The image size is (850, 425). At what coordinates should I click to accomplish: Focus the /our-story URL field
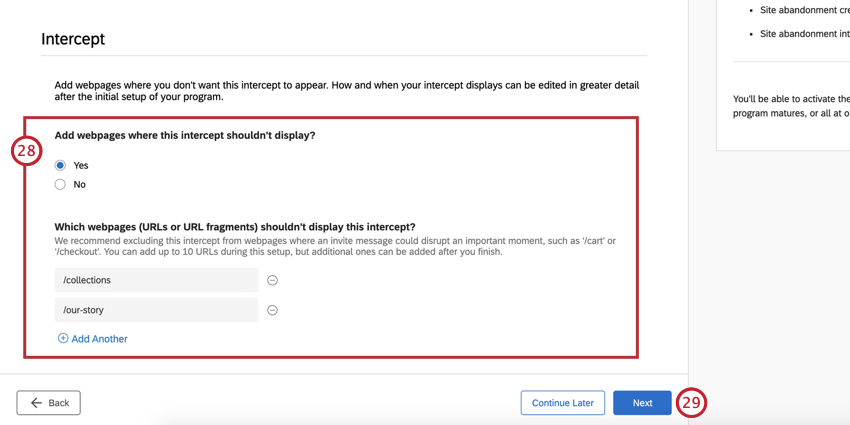point(157,310)
